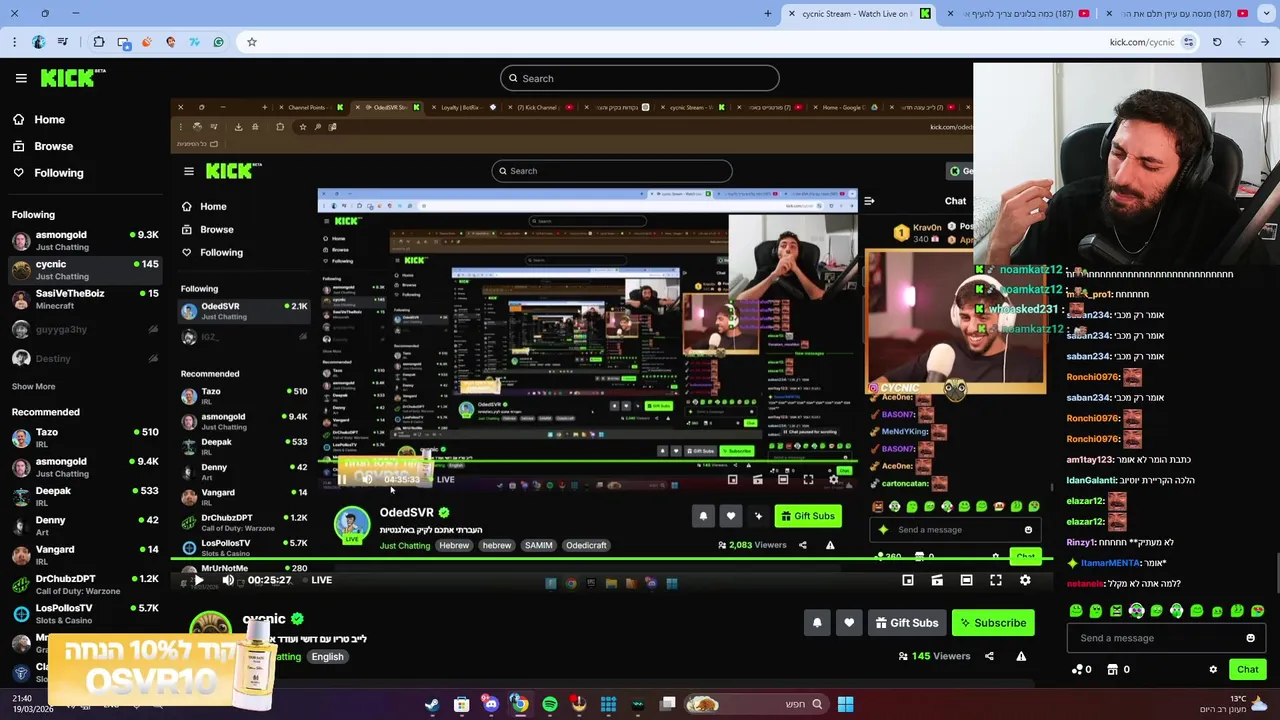Open new browser tab with plus

click(768, 14)
